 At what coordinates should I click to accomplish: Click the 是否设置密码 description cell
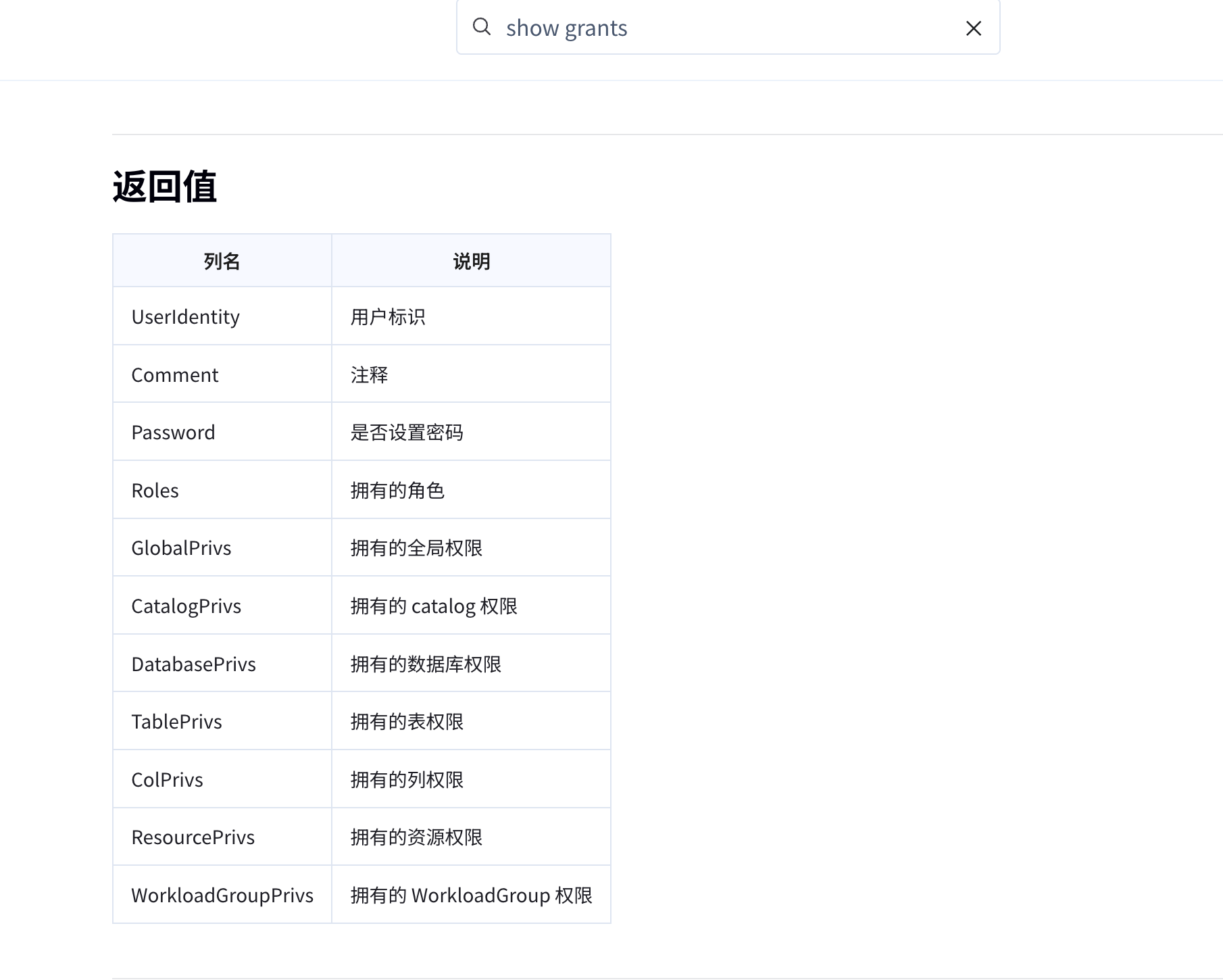pyautogui.click(x=407, y=433)
